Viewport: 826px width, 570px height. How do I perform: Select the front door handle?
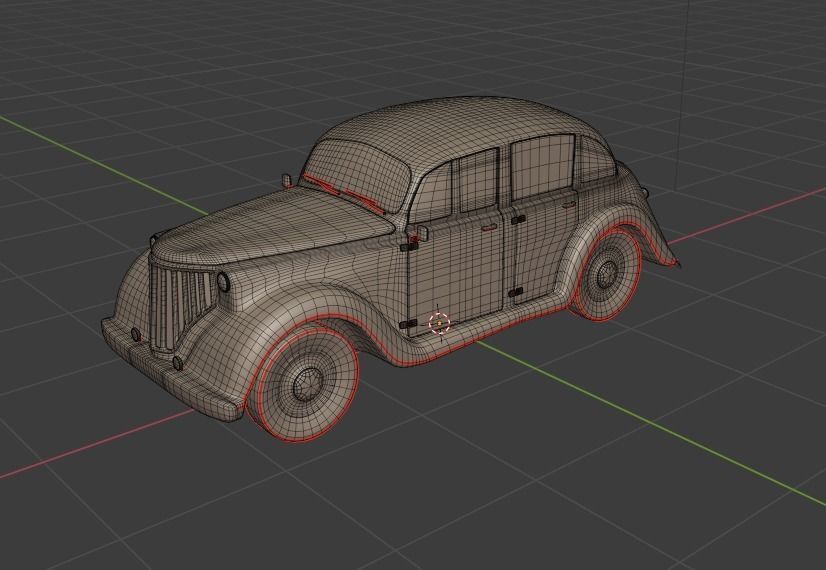488,227
